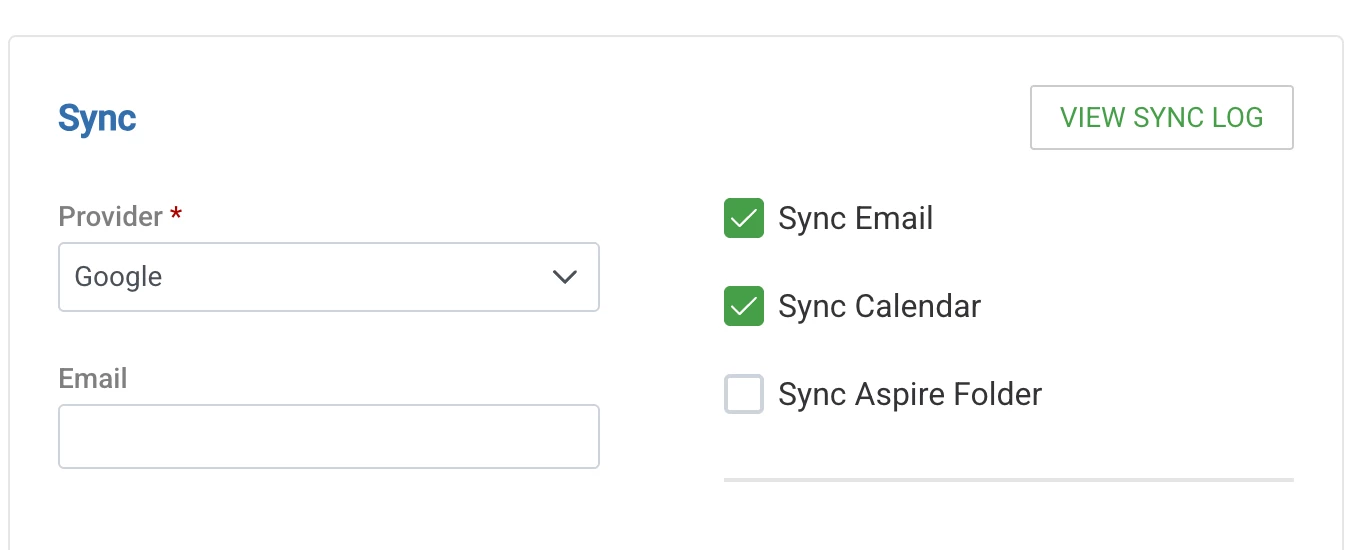Click the Provider field label
This screenshot has width=1358, height=550.
coord(110,216)
